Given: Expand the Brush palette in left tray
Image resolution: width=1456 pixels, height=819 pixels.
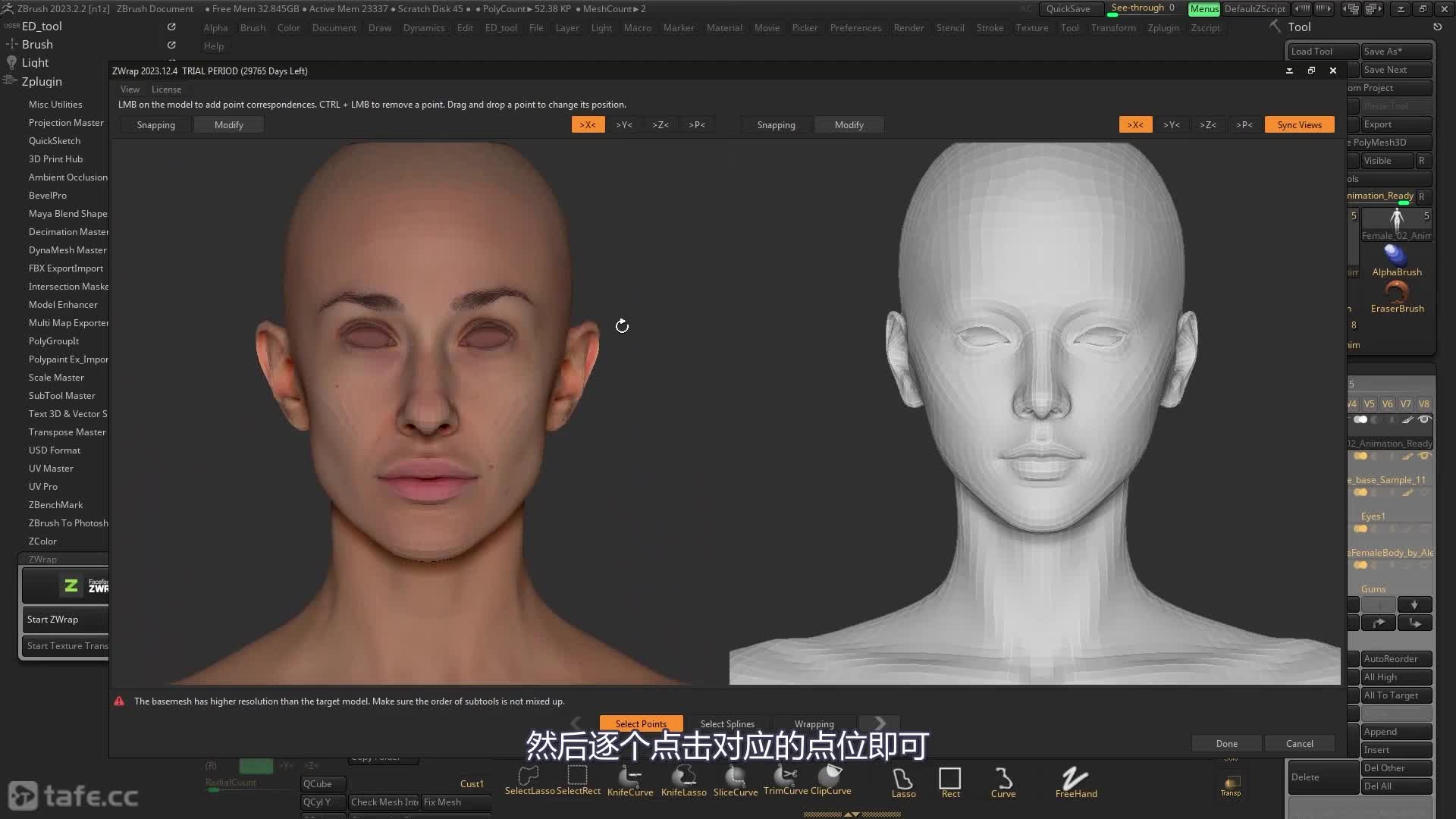Looking at the screenshot, I should tap(37, 45).
